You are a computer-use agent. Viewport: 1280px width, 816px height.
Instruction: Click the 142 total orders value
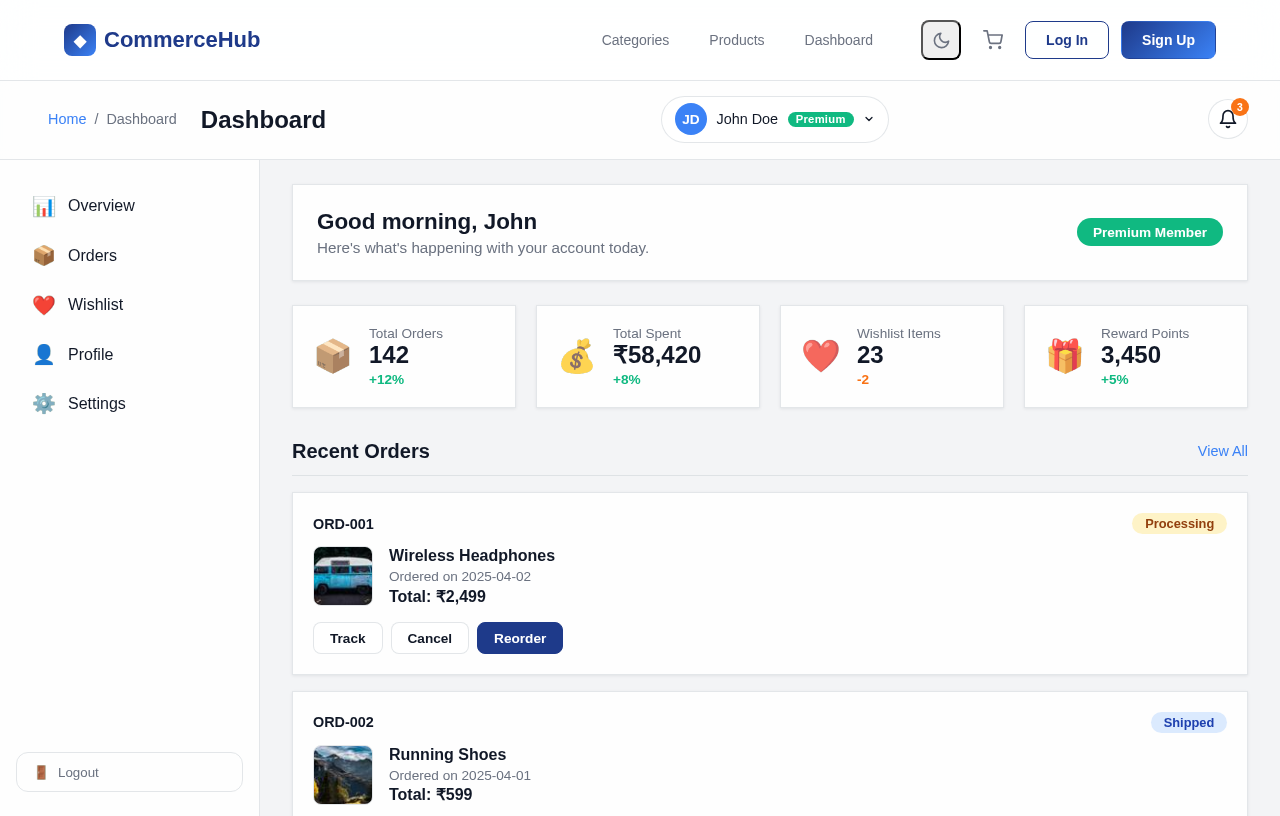[x=389, y=355]
